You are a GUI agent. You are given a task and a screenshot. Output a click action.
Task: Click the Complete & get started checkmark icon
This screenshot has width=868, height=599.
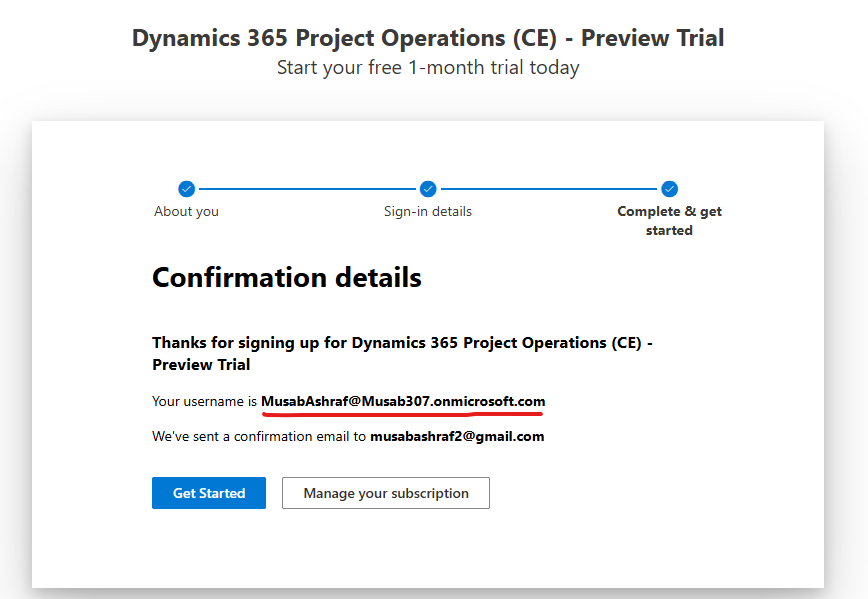670,189
